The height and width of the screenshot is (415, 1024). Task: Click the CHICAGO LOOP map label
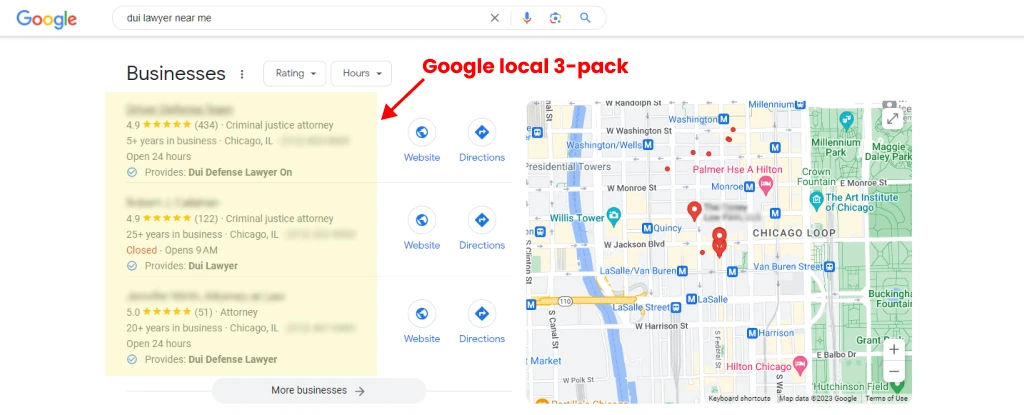click(x=794, y=233)
